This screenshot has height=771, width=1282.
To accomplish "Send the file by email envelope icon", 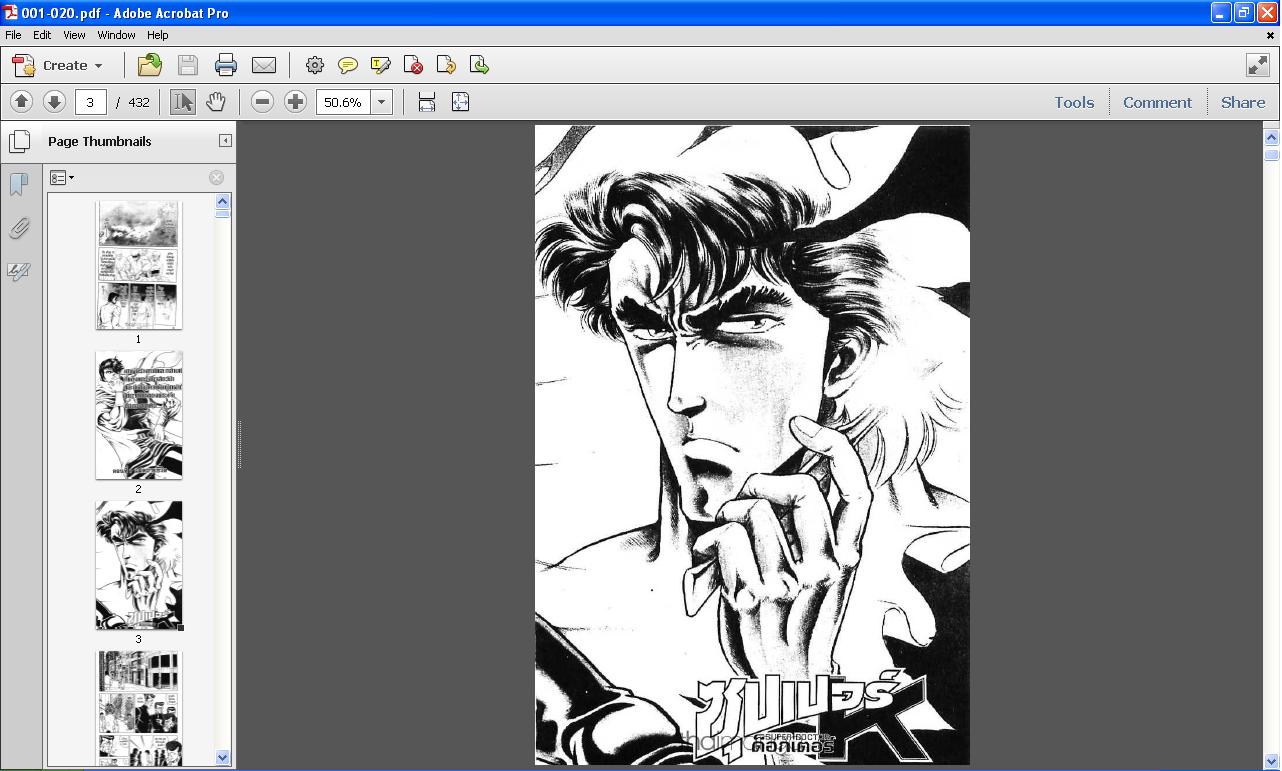I will click(x=264, y=65).
